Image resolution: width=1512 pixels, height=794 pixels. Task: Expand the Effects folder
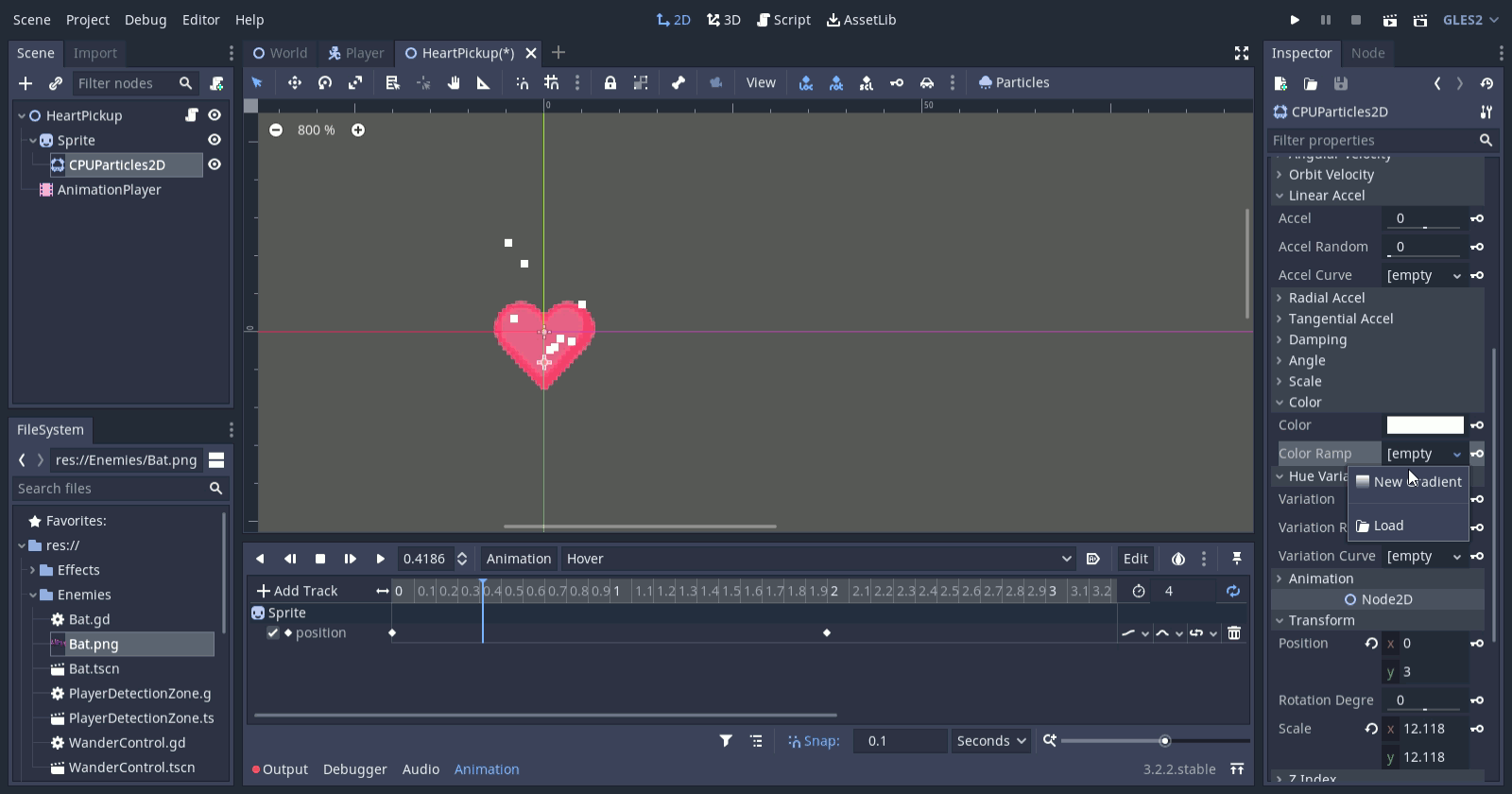click(33, 570)
